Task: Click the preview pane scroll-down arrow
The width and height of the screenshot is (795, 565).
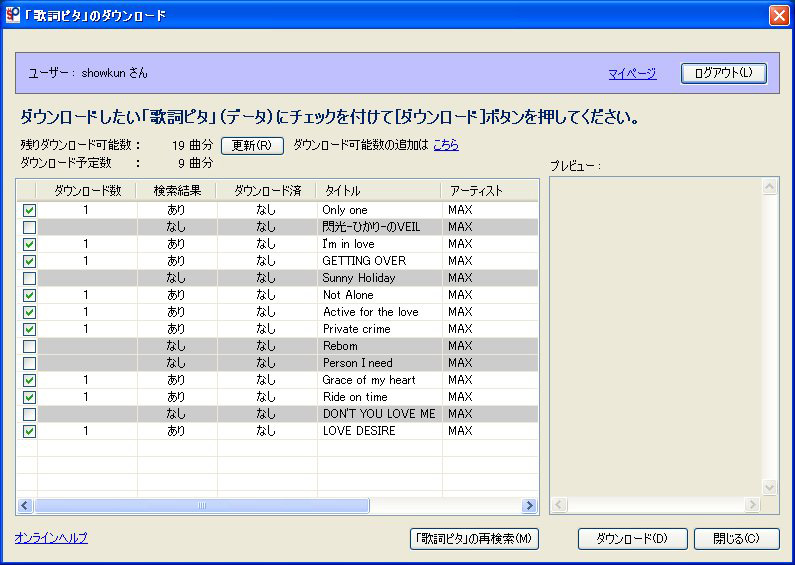Action: [770, 487]
